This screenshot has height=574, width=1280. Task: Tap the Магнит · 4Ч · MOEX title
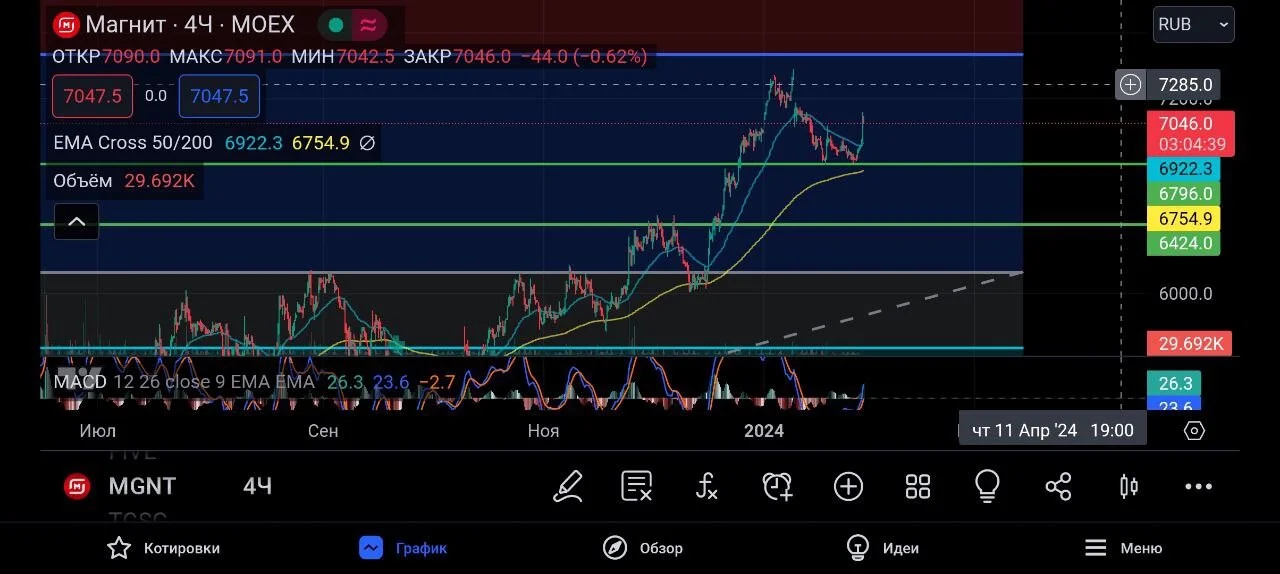pos(190,25)
